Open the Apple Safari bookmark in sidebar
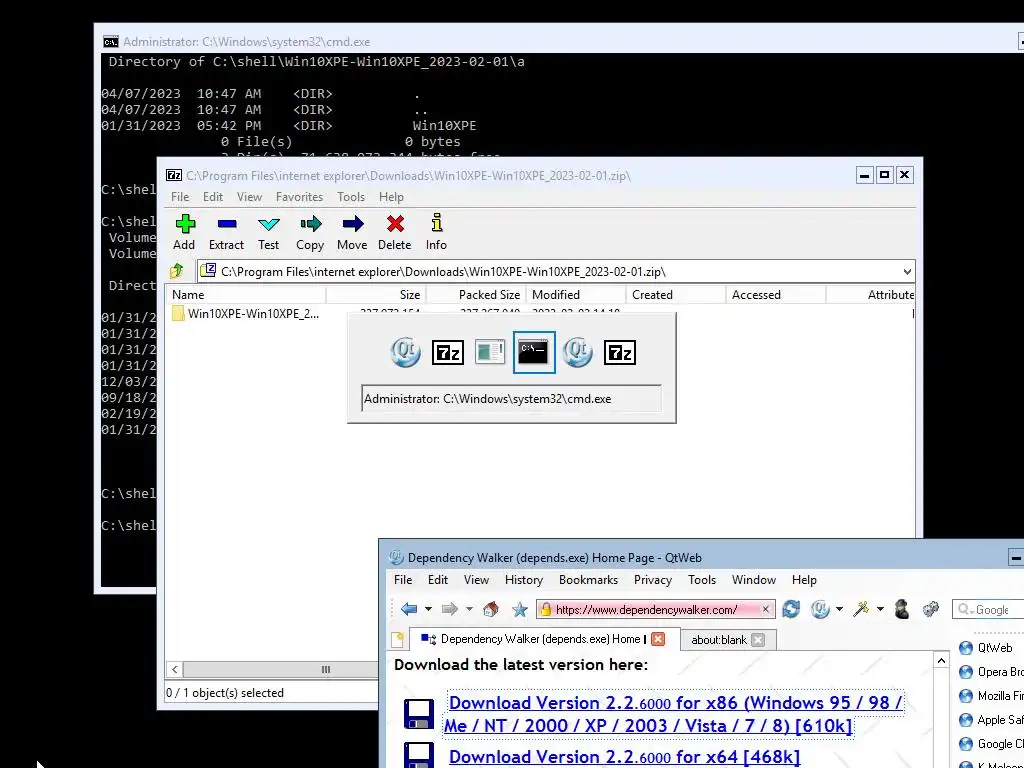1024x768 pixels. click(x=991, y=720)
